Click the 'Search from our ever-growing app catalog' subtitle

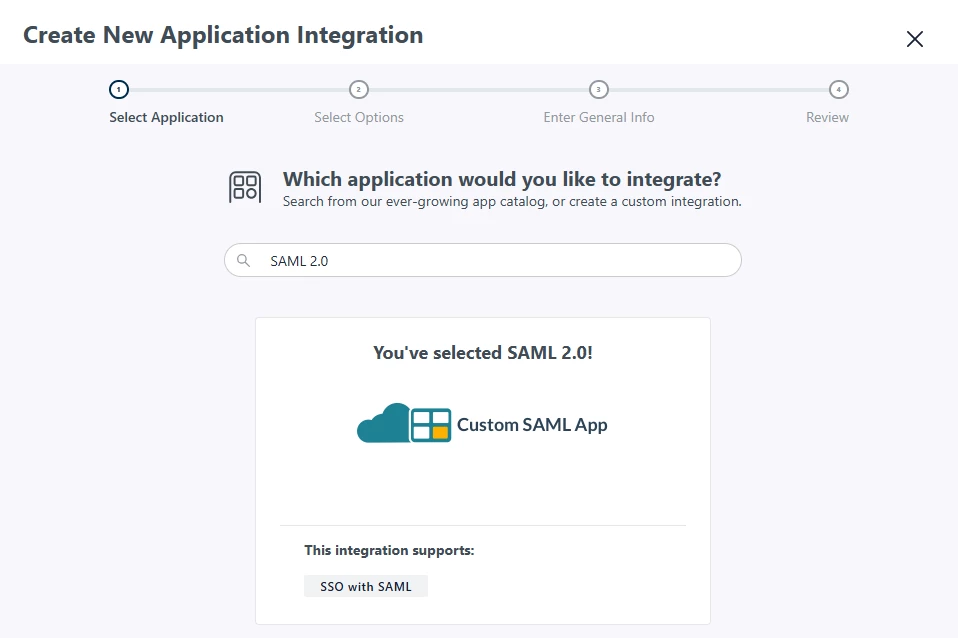tap(512, 202)
